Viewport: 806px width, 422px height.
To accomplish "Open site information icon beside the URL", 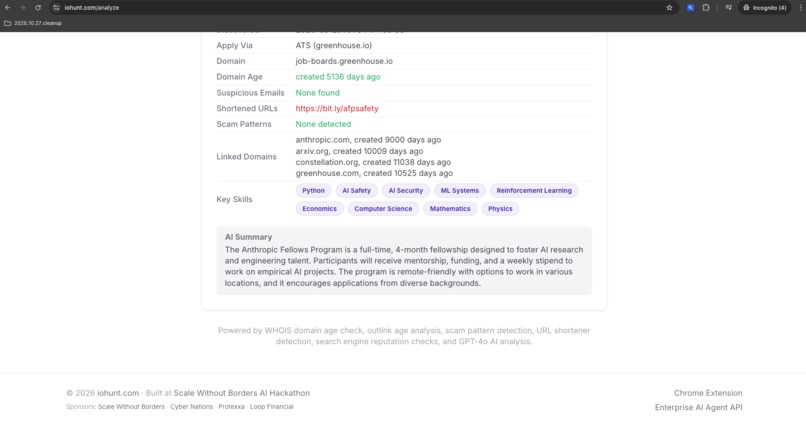I will pos(56,8).
